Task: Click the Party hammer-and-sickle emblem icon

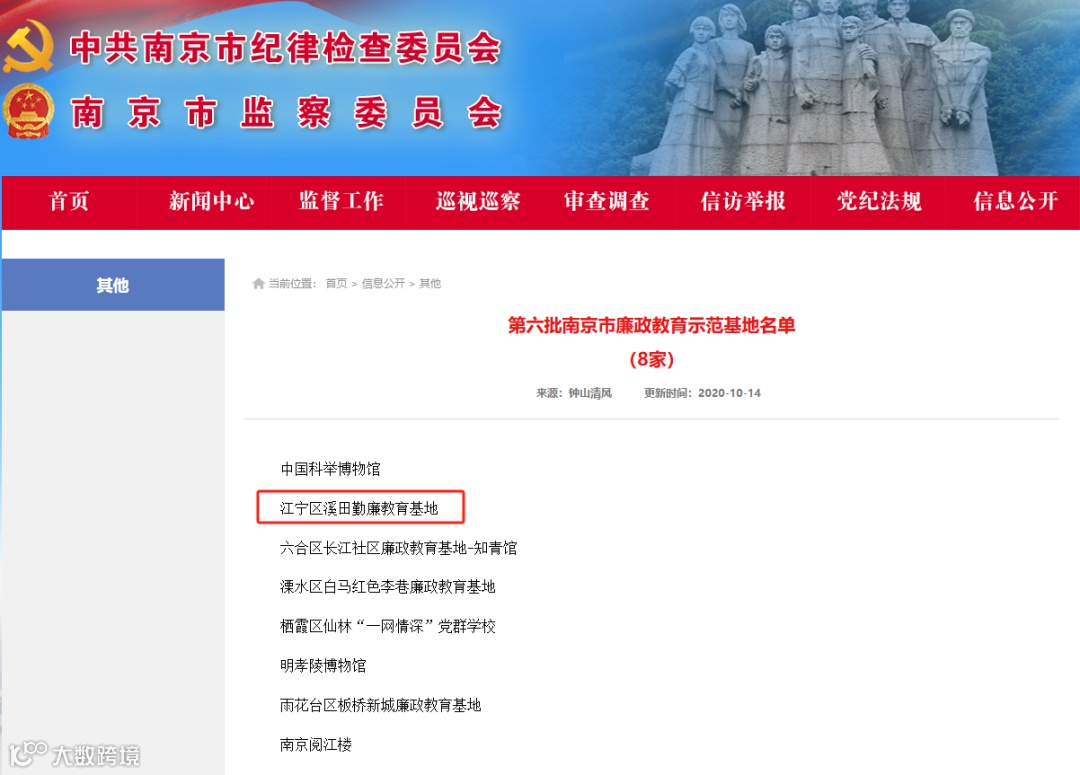Action: tap(28, 45)
